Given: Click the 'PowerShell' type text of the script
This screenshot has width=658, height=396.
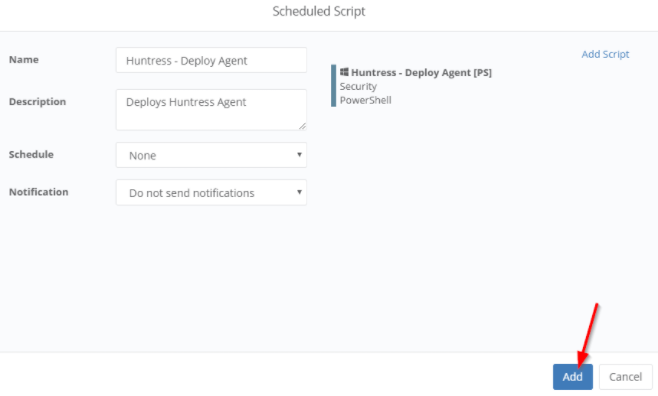Looking at the screenshot, I should [x=366, y=100].
